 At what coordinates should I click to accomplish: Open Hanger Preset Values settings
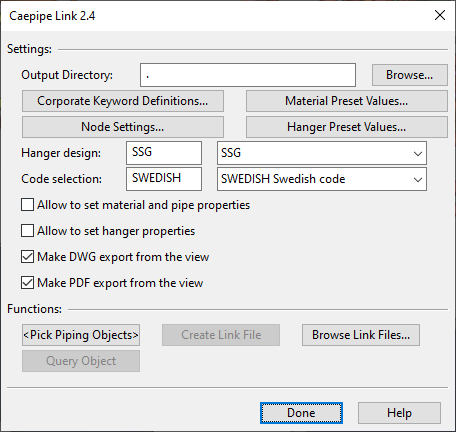(x=347, y=127)
